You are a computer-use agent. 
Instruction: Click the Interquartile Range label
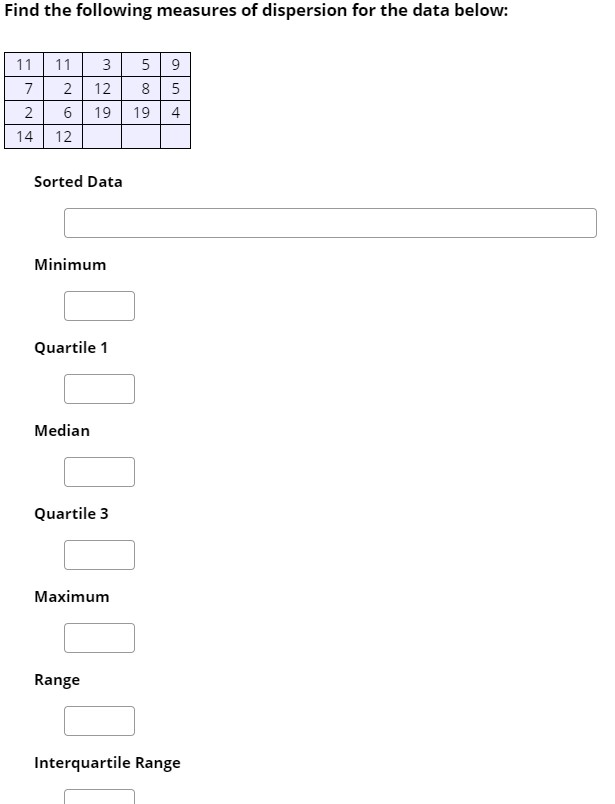pos(108,762)
